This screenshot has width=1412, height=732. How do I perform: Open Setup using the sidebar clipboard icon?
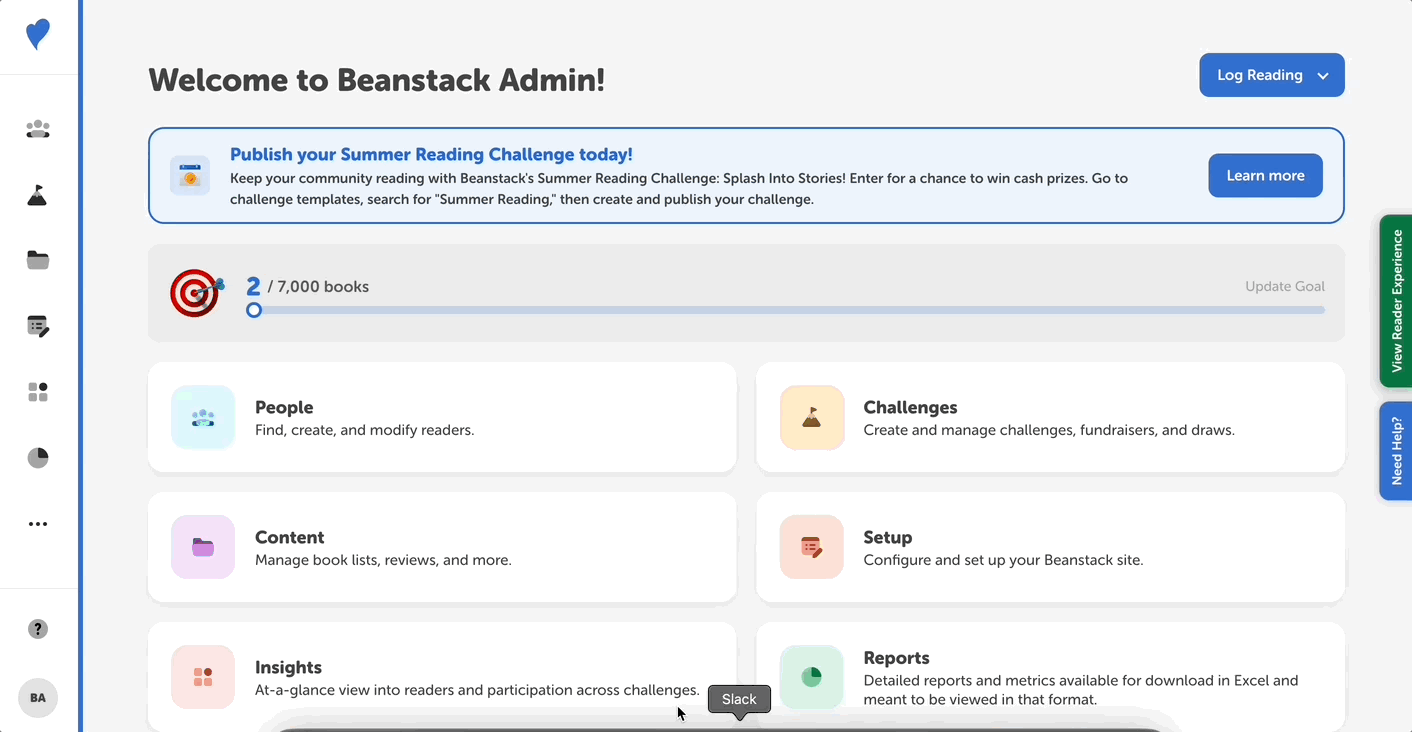(x=37, y=325)
